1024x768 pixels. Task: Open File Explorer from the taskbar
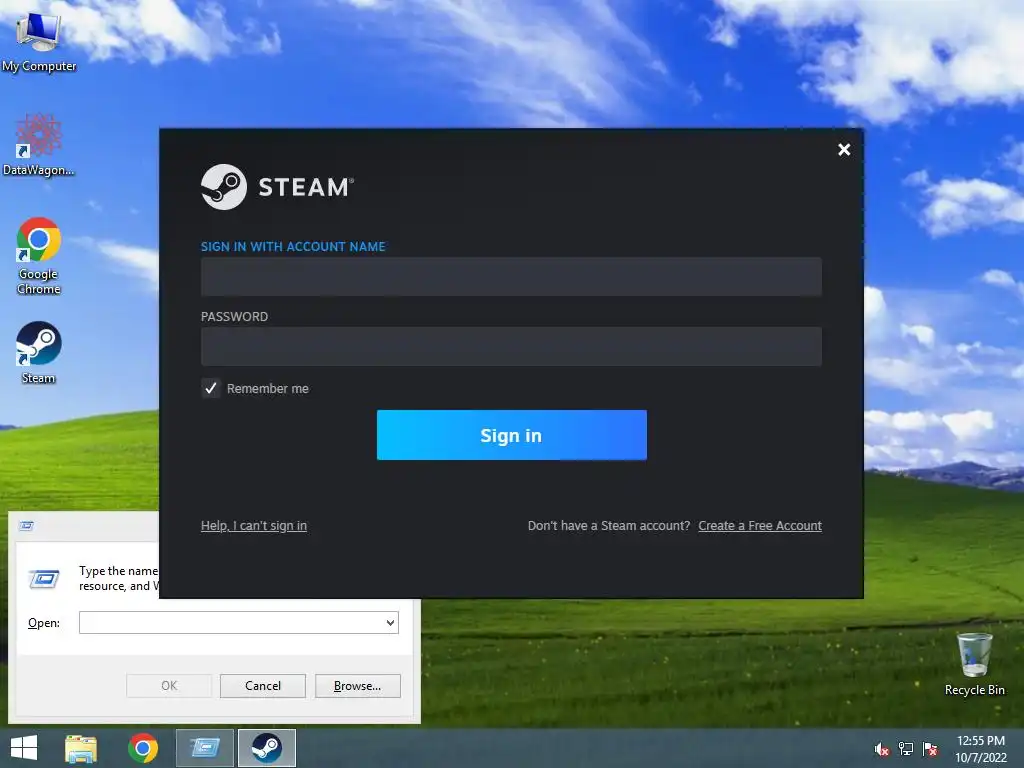(81, 748)
